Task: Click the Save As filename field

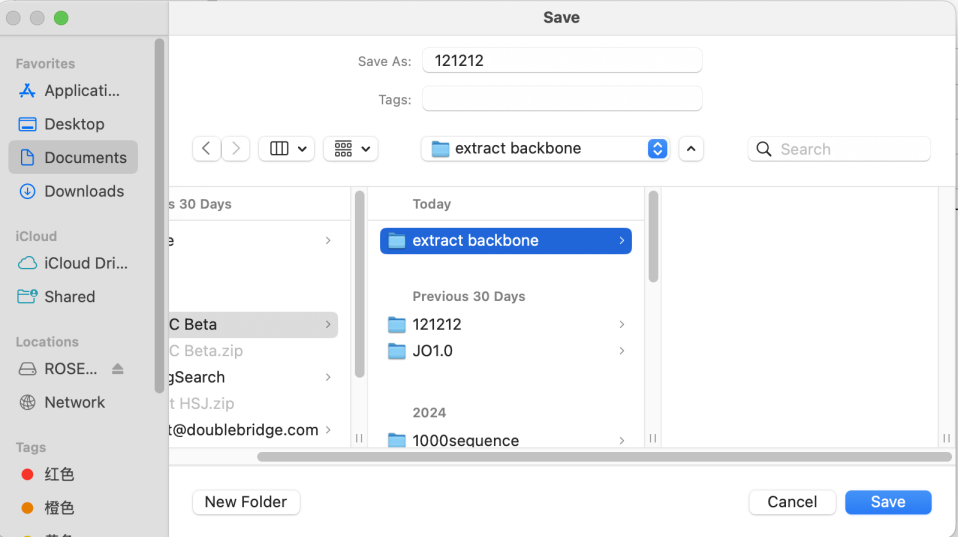Action: (x=562, y=61)
